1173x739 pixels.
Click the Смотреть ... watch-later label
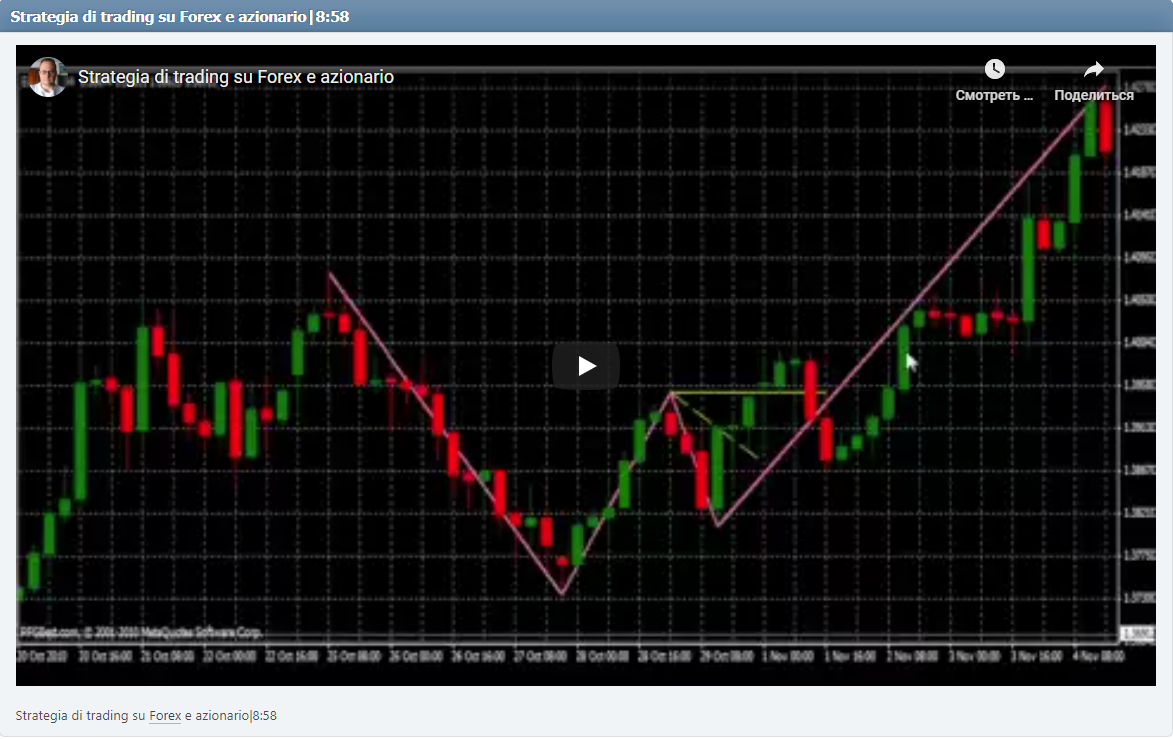tap(993, 94)
